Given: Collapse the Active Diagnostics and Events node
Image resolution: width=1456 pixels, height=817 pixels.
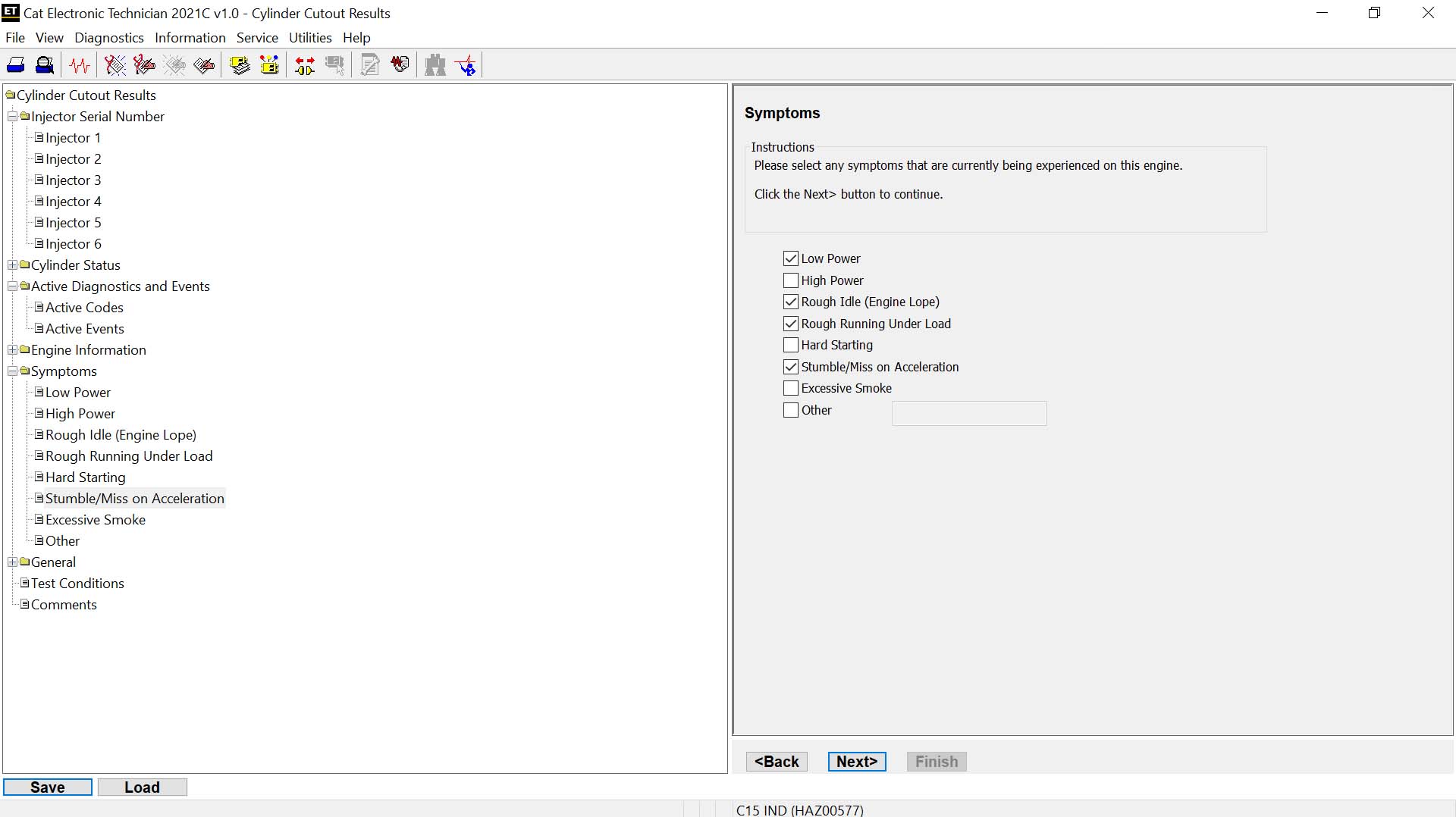Looking at the screenshot, I should click(11, 286).
